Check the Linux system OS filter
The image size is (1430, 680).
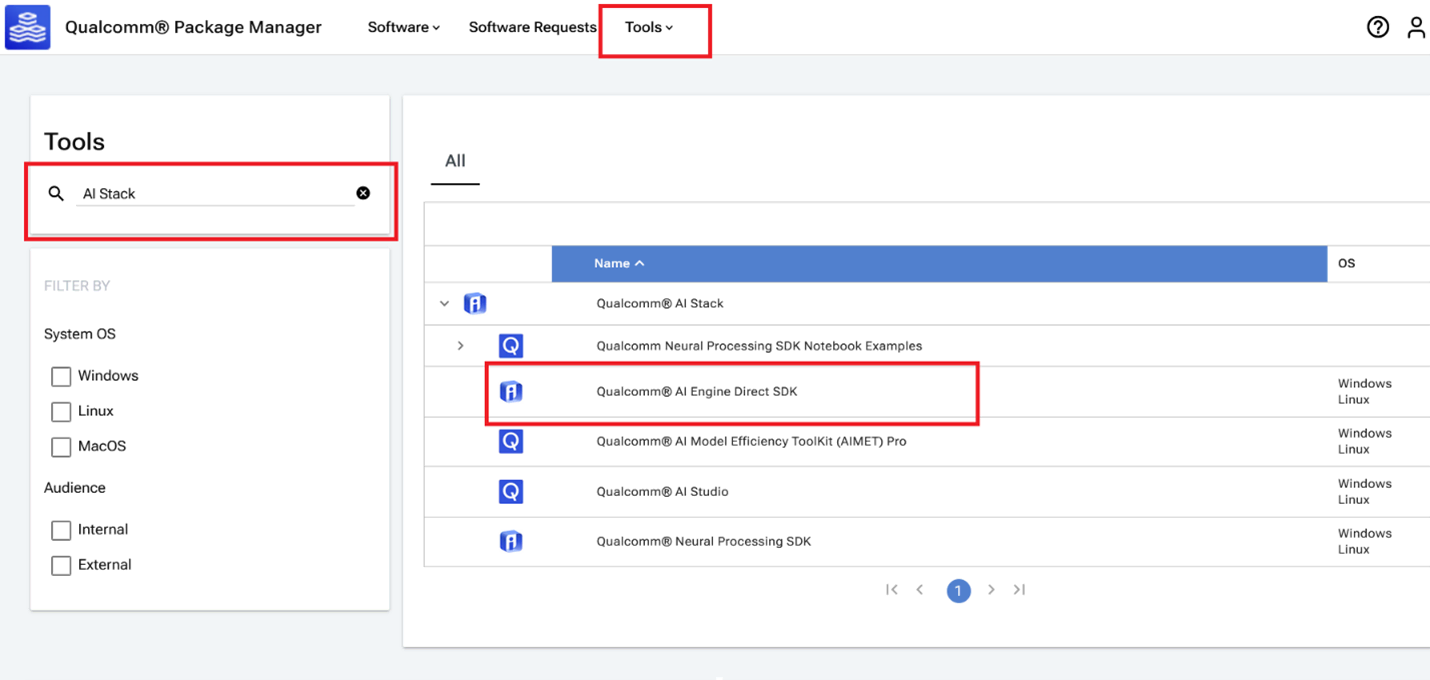pyautogui.click(x=61, y=411)
